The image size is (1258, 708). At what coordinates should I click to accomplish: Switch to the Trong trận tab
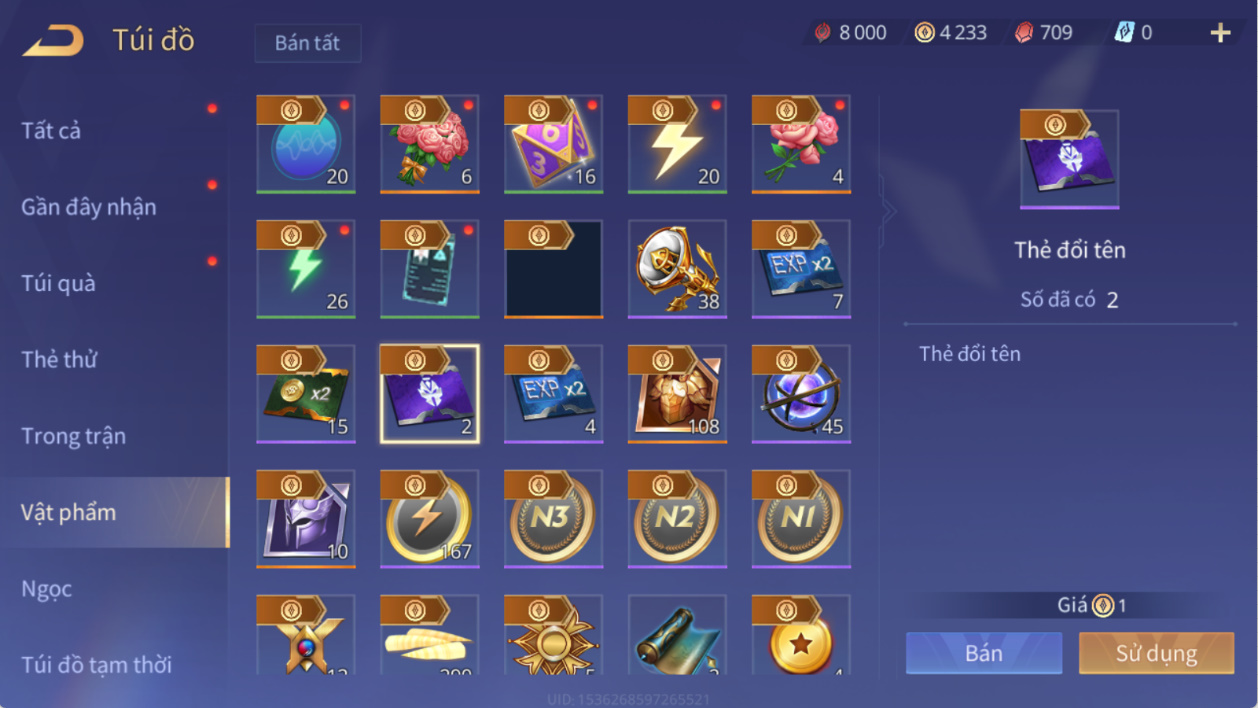(x=73, y=436)
